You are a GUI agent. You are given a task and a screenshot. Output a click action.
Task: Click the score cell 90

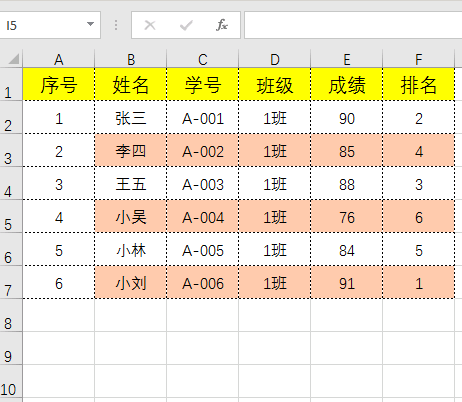[347, 117]
